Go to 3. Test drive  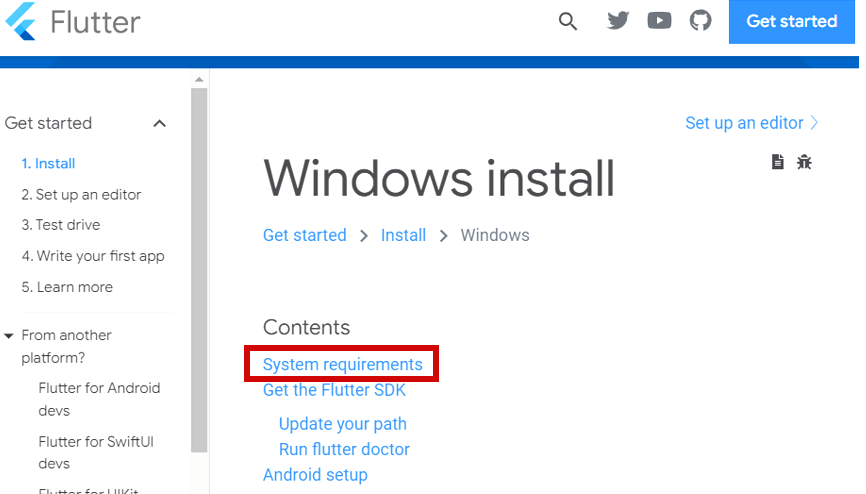[61, 225]
